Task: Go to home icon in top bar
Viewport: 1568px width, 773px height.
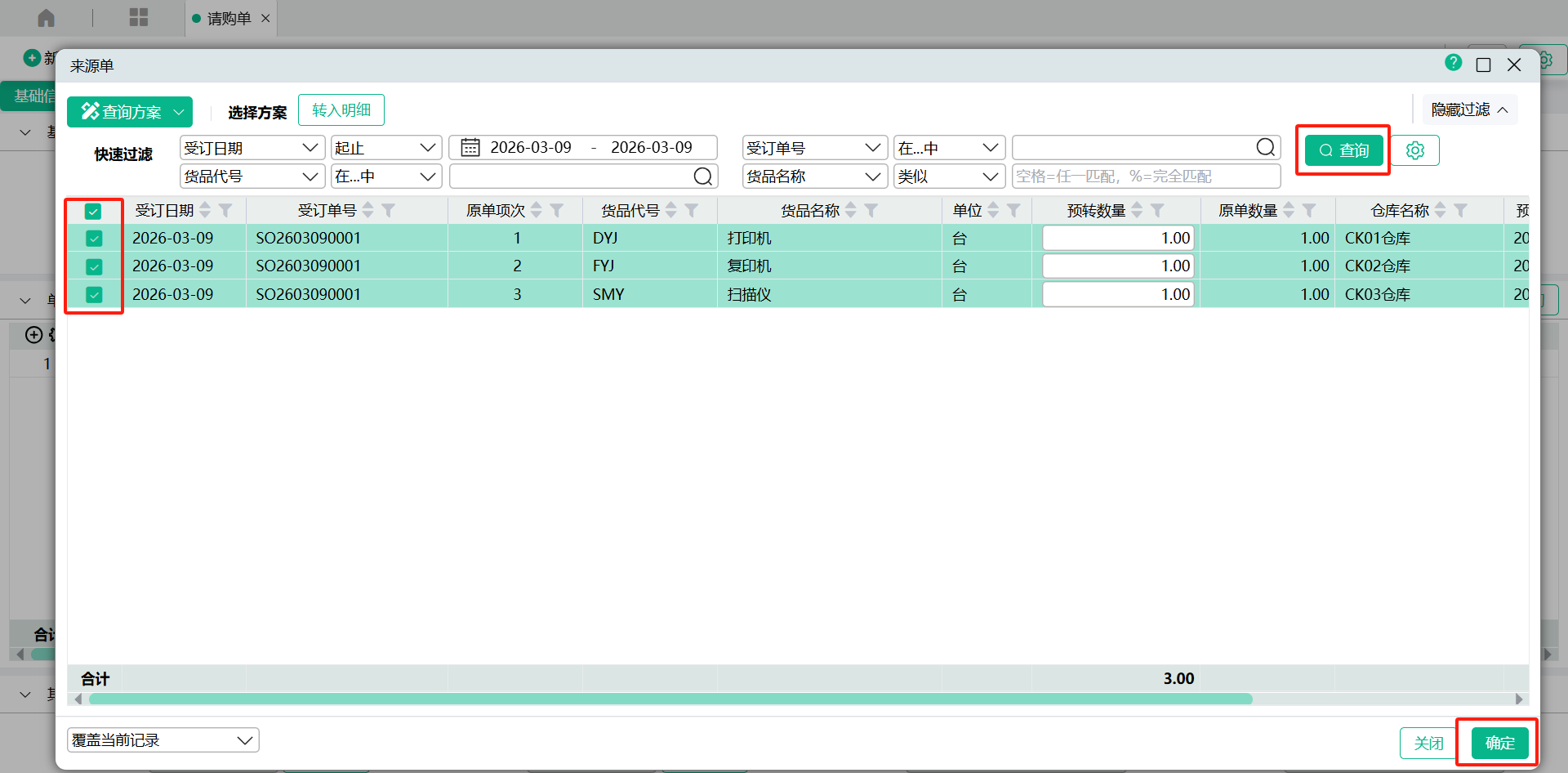Action: (47, 18)
